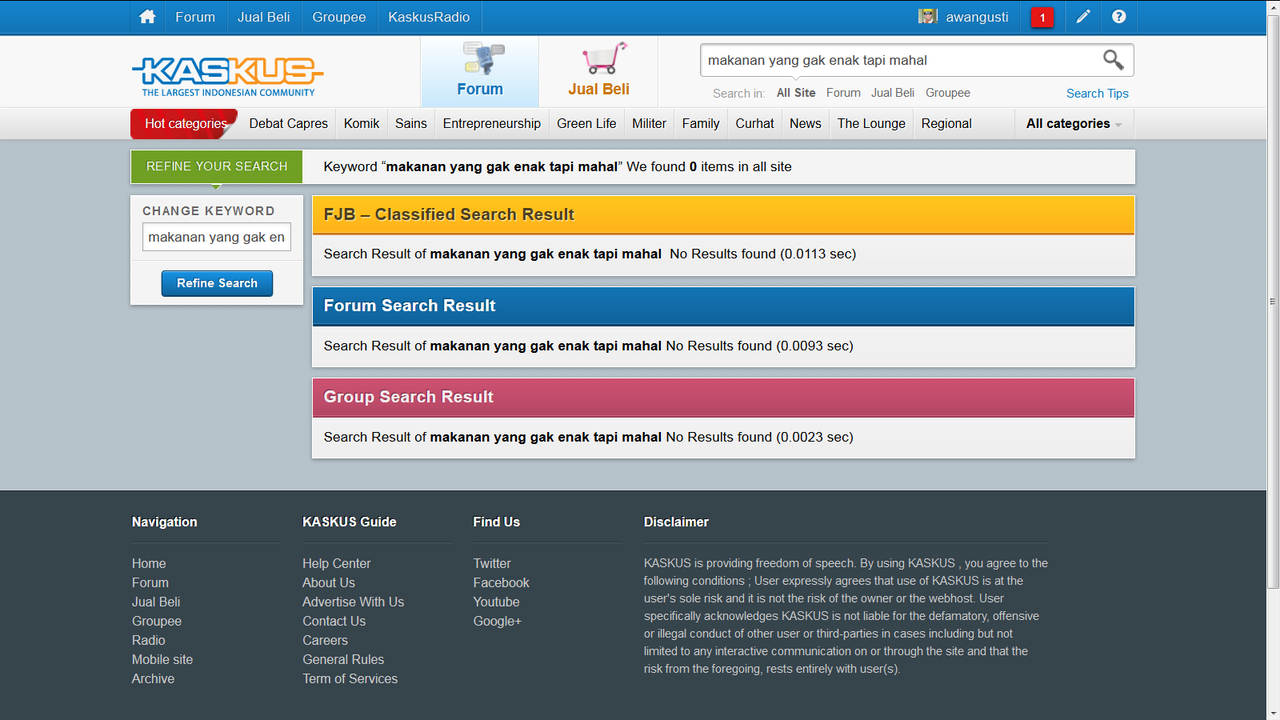Open Groupee link in footer
Screen dimensions: 1280x720
pyautogui.click(x=157, y=621)
